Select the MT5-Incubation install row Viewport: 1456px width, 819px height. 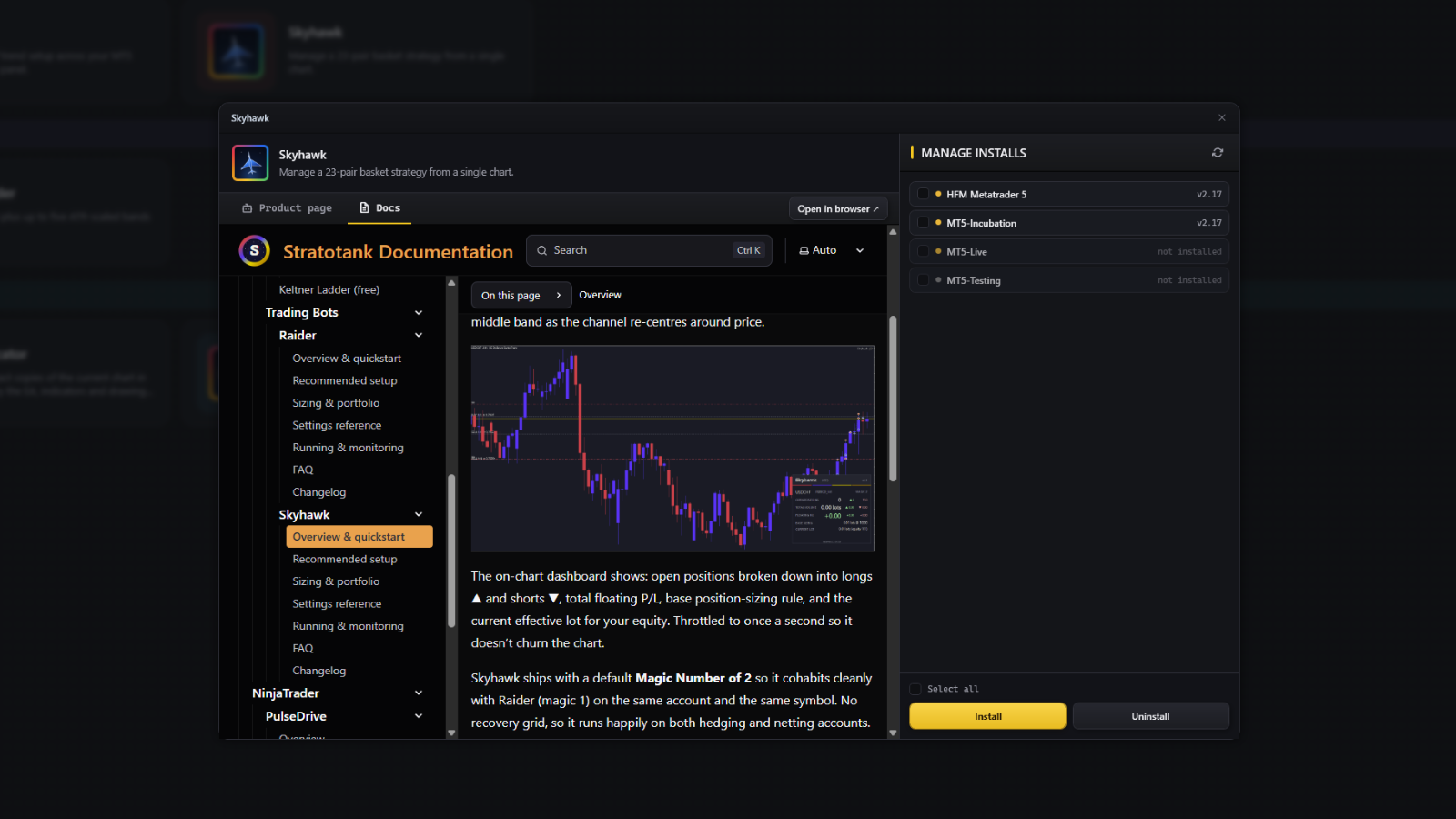click(1069, 223)
